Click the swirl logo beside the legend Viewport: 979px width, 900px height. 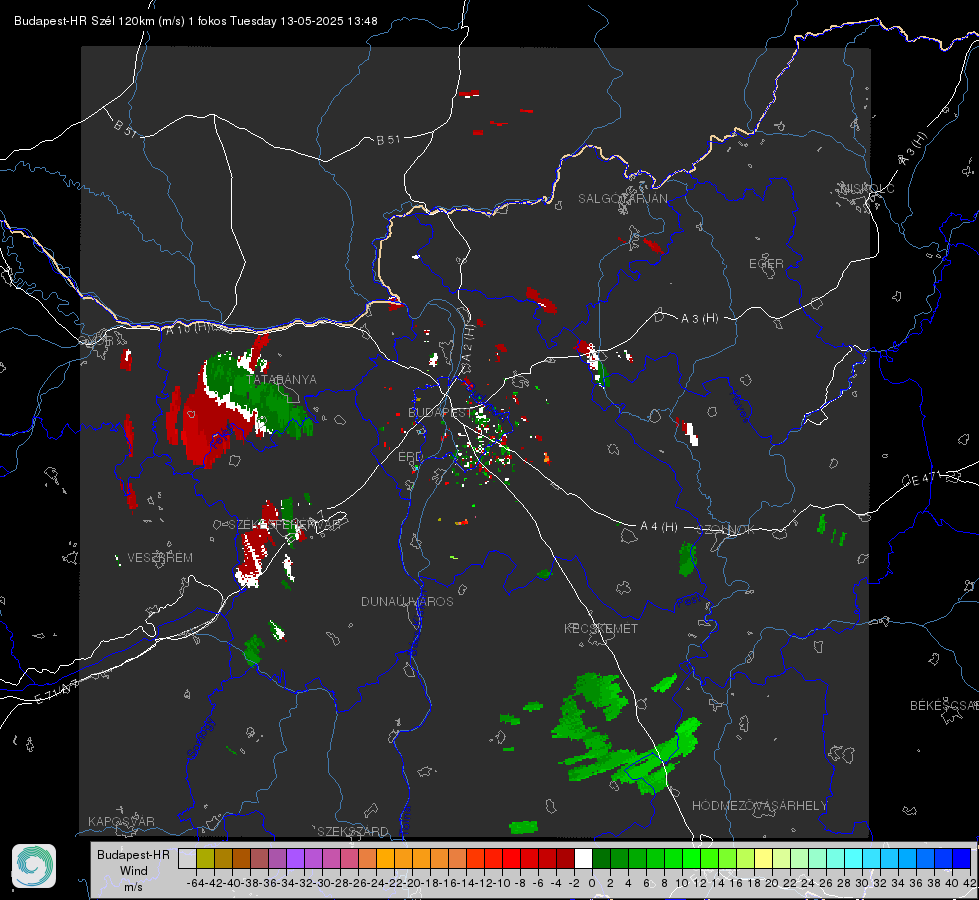click(34, 866)
